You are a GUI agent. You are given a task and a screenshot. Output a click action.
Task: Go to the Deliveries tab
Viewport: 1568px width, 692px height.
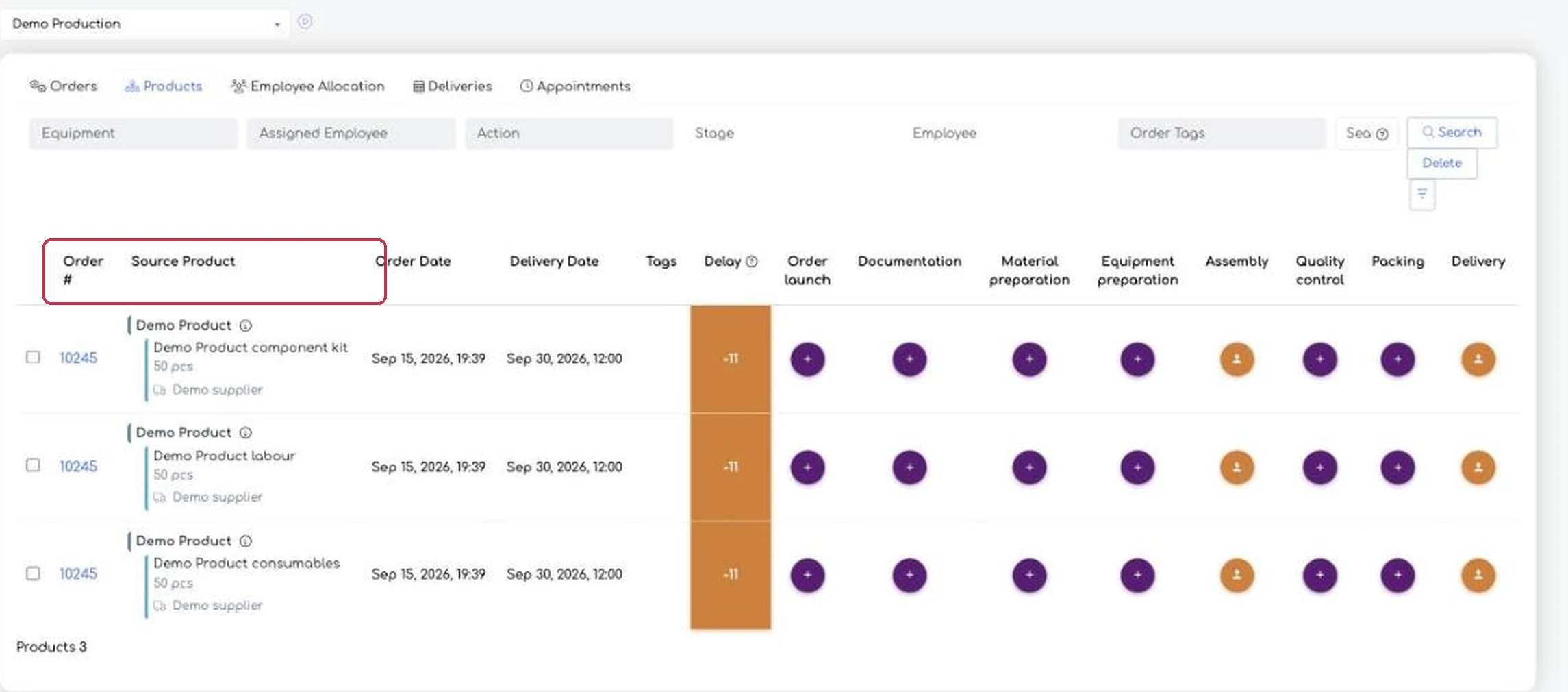pyautogui.click(x=452, y=86)
